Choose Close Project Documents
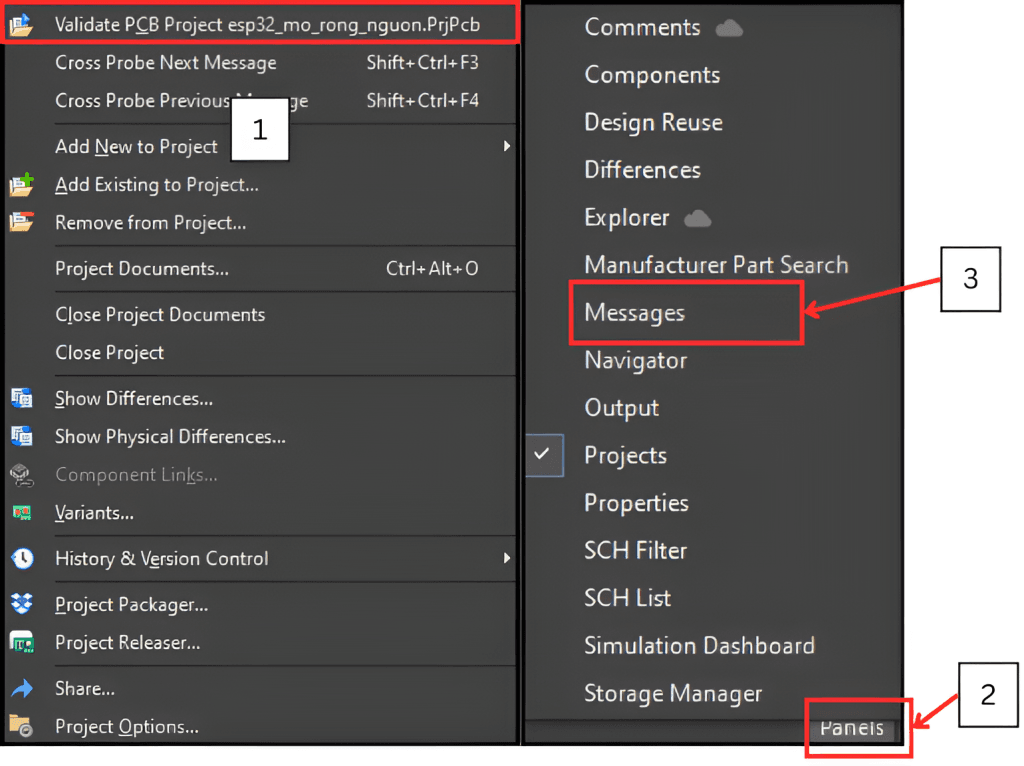Screen dimensions: 1024x766 click(160, 315)
